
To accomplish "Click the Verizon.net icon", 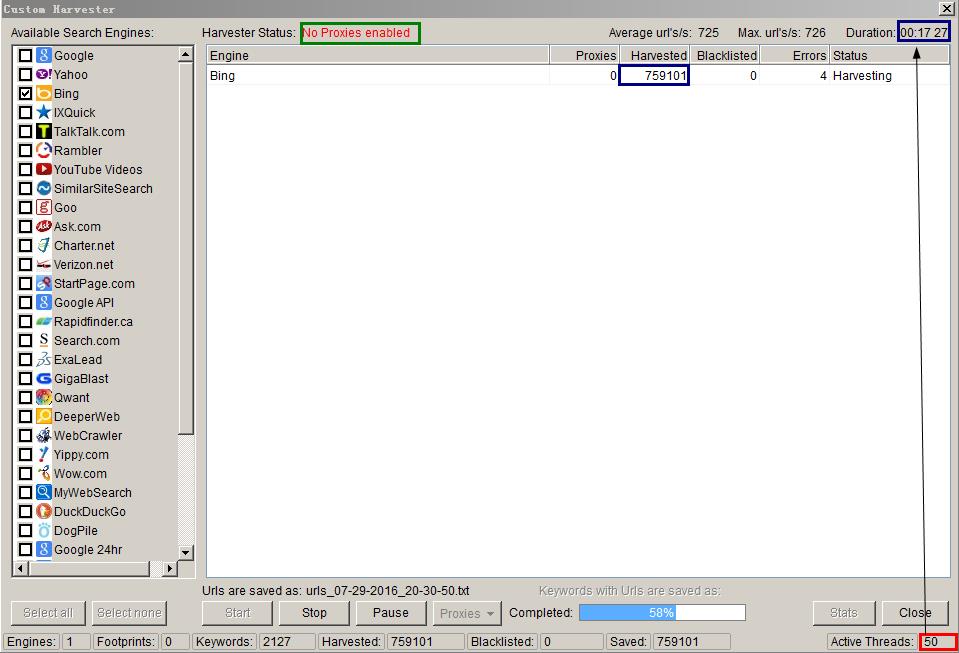I will pos(43,264).
